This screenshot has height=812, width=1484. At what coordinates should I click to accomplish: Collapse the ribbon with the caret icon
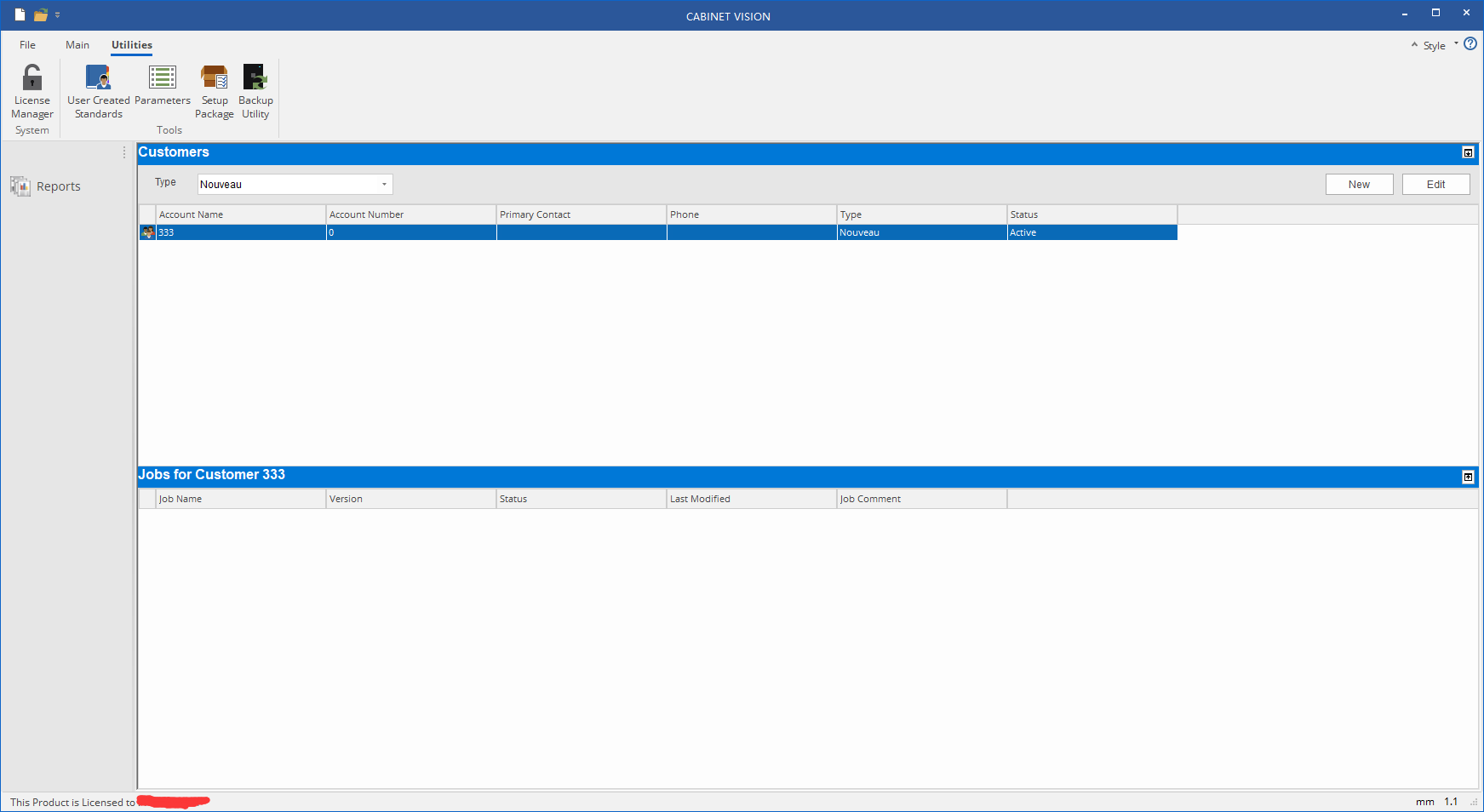click(1415, 45)
